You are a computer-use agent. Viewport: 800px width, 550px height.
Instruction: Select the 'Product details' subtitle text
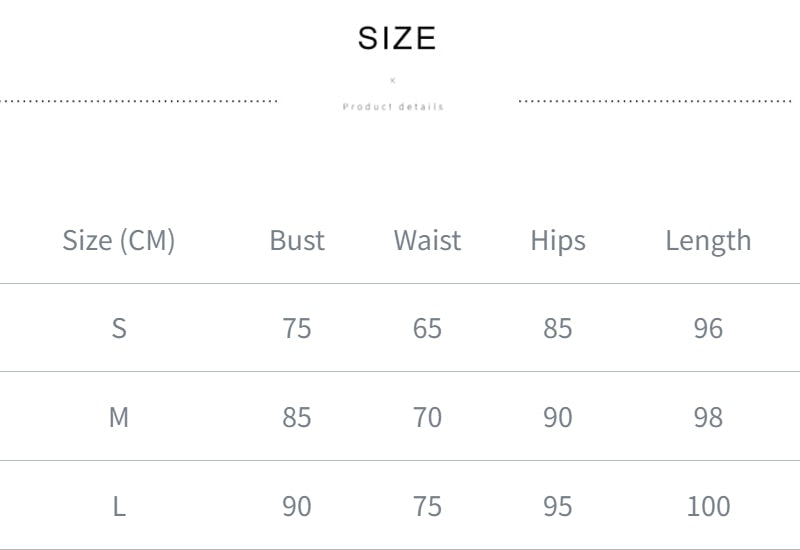click(x=393, y=107)
